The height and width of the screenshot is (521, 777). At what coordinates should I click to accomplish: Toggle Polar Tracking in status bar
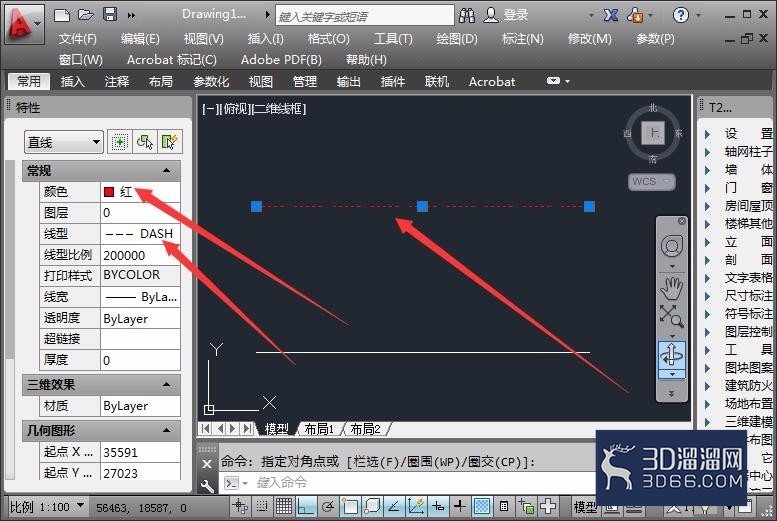pos(328,506)
